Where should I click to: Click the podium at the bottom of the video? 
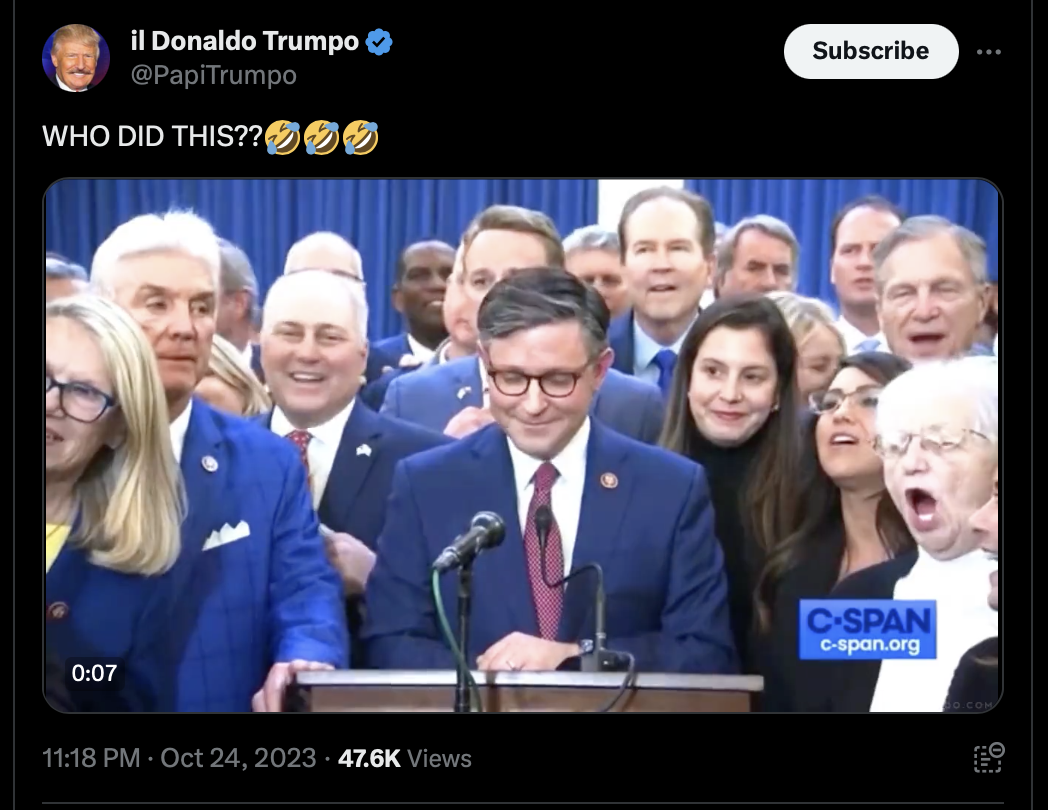525,691
